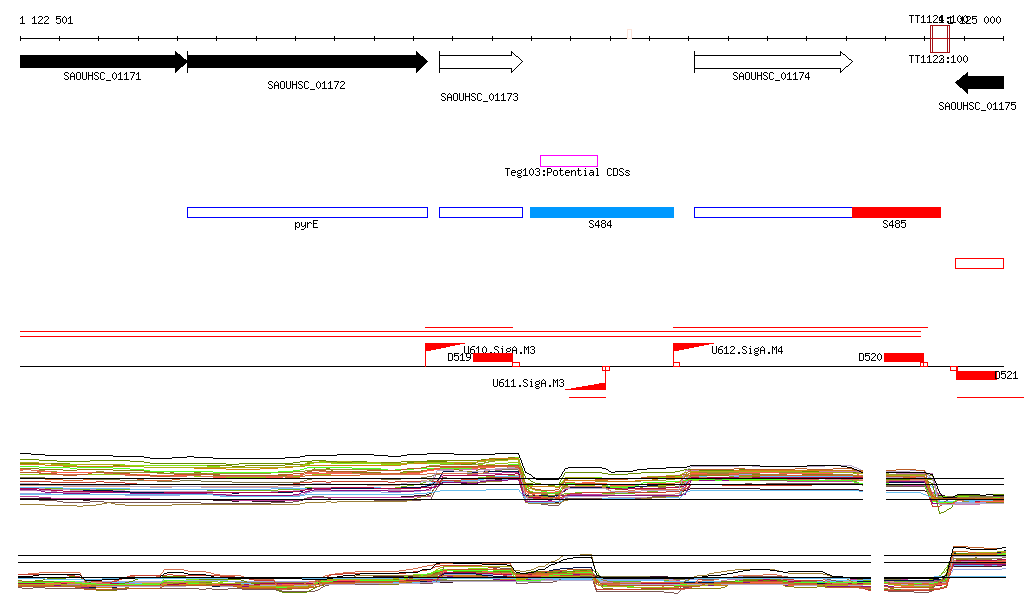The width and height of the screenshot is (1024, 611).
Task: Click the 1 122 501 coordinate label
Action: [x=46, y=20]
